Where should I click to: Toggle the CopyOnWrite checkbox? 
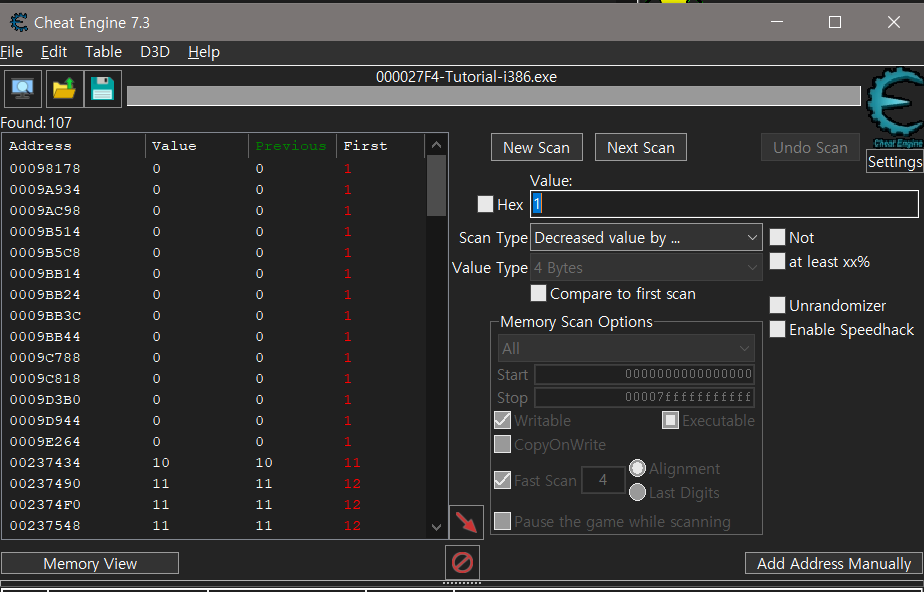click(502, 445)
